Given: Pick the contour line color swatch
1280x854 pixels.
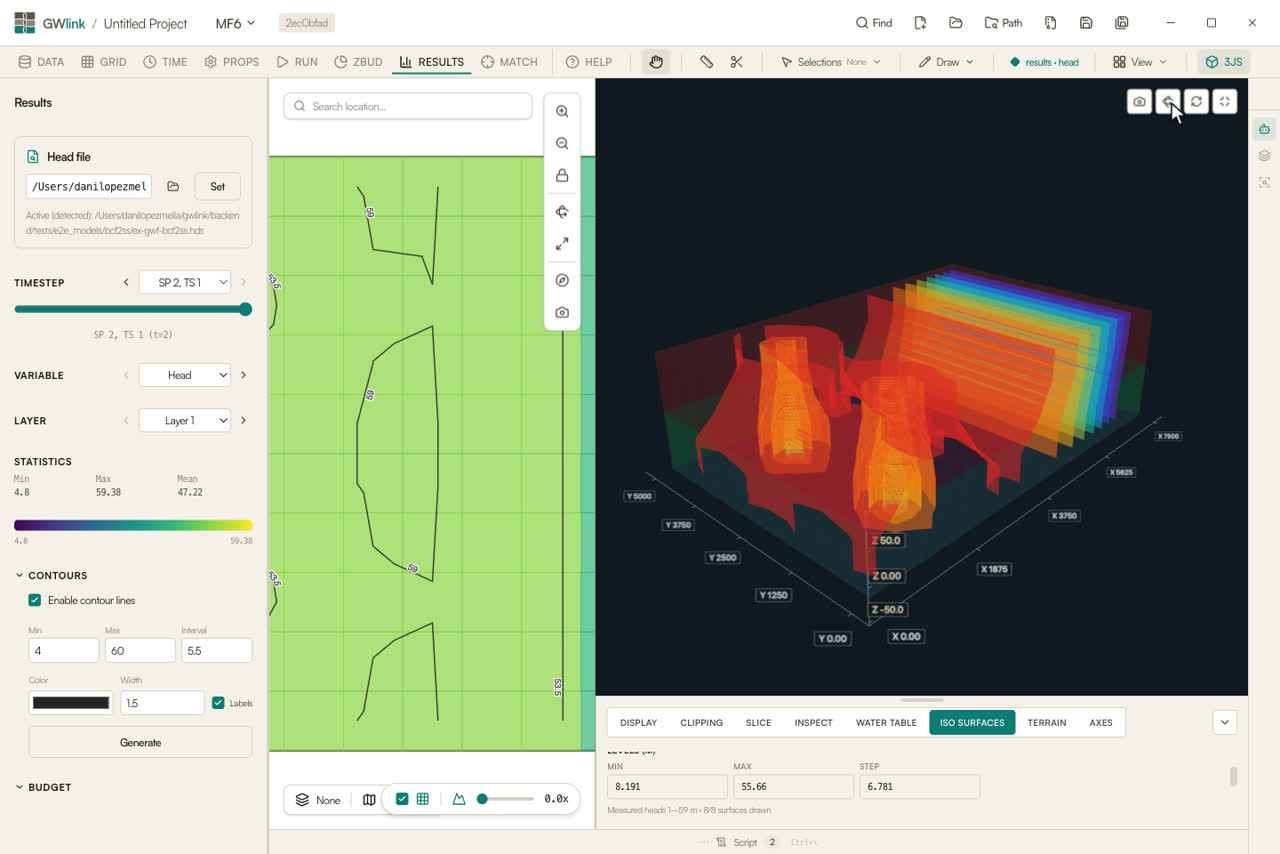Looking at the screenshot, I should pos(71,703).
